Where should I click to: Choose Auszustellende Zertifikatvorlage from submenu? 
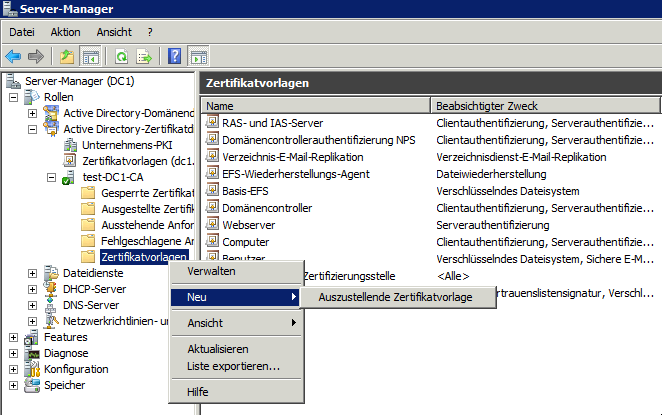395,297
